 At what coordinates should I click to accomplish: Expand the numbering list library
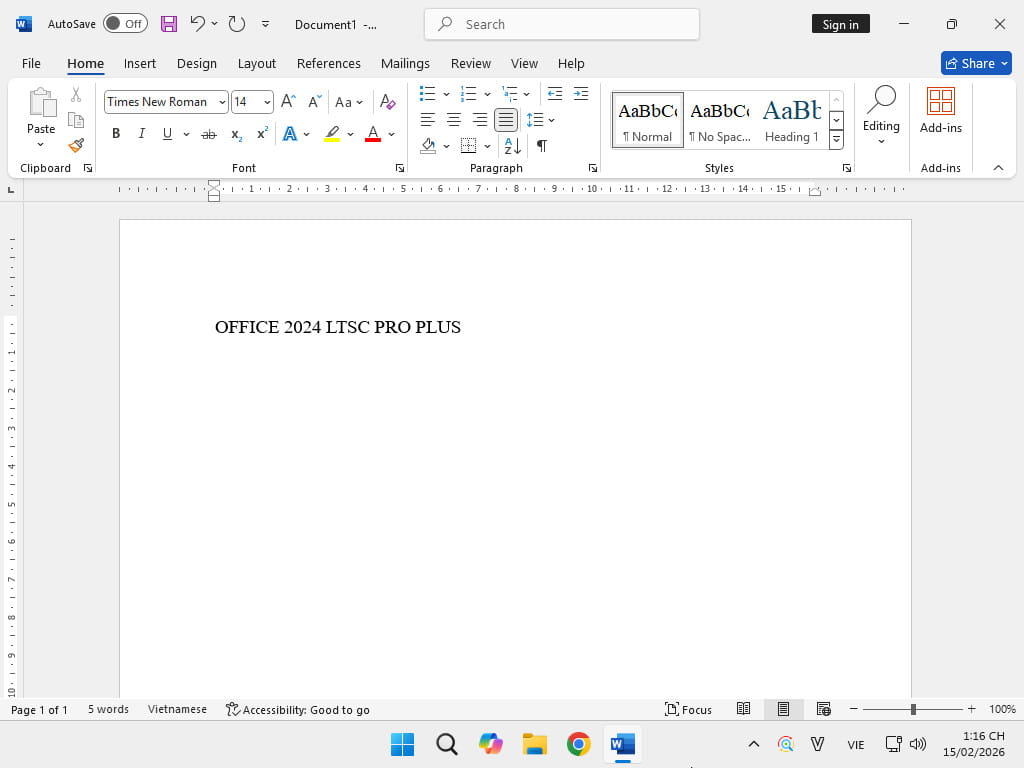487,94
